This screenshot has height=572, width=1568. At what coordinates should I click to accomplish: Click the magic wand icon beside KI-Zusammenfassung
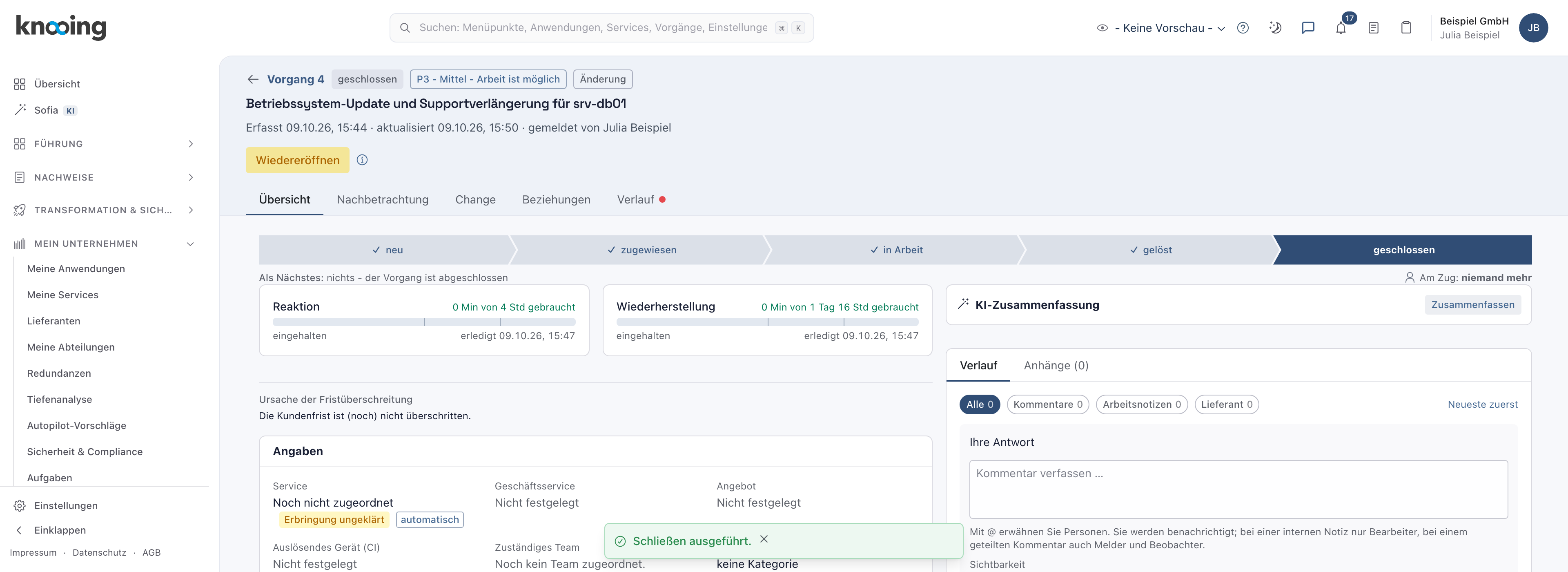point(963,304)
